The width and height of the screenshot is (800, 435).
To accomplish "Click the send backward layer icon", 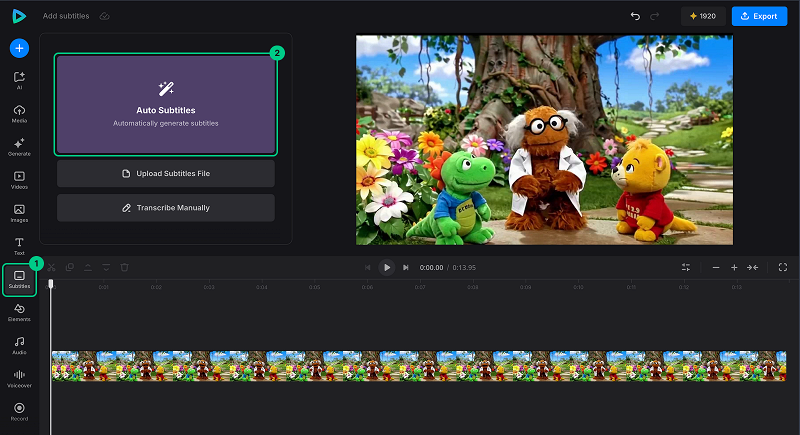I will [x=106, y=267].
